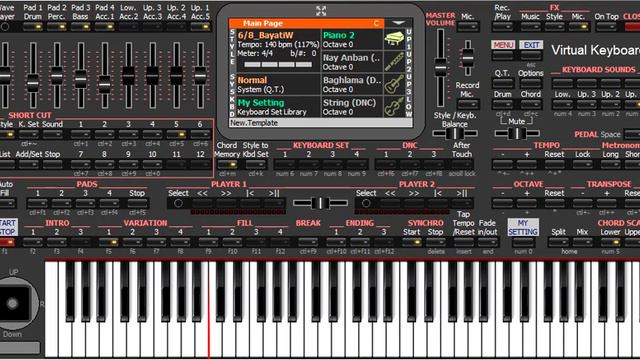Viewport: 640px width, 360px height.
Task: Click the Tempo minus button
Action: pyautogui.click(x=502, y=164)
